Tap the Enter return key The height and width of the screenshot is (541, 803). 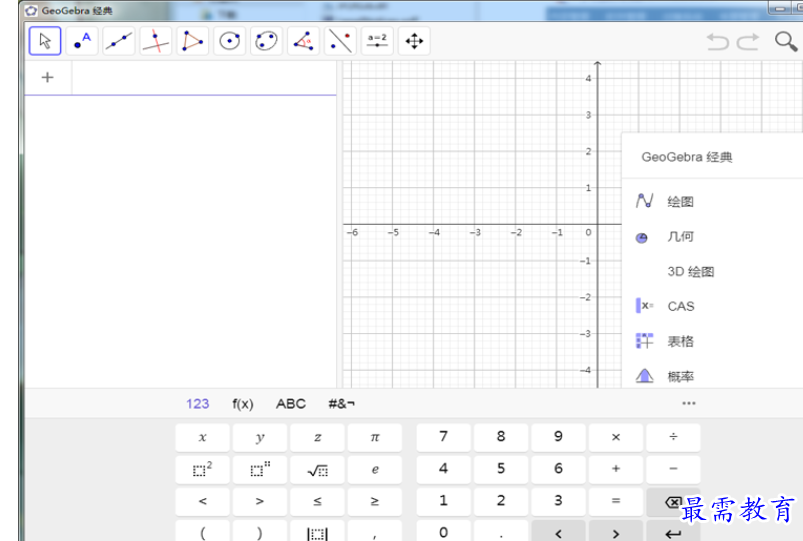coord(673,531)
